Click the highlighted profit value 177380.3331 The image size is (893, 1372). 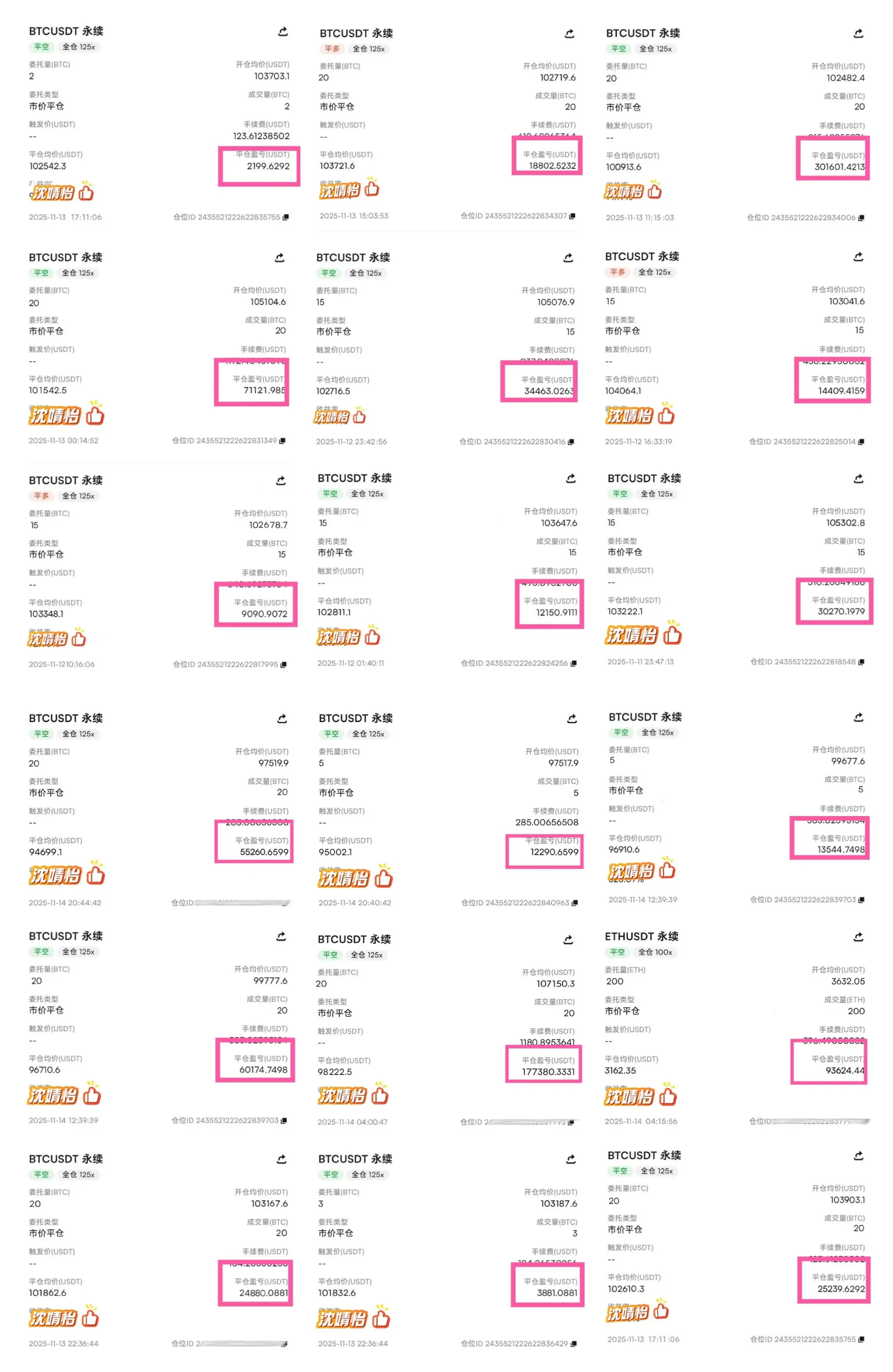pos(548,1072)
